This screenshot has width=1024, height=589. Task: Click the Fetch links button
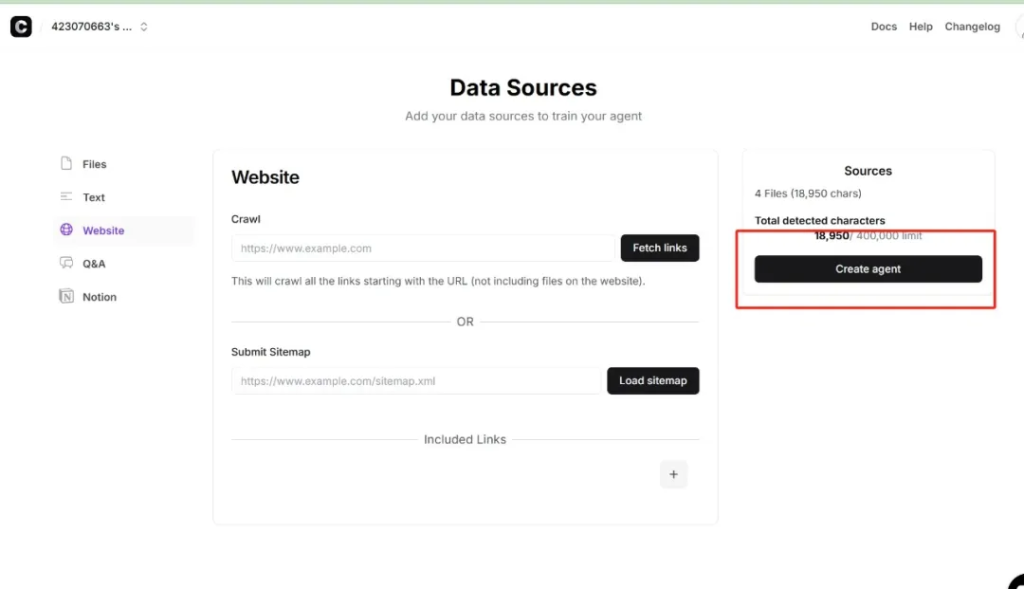coord(660,248)
